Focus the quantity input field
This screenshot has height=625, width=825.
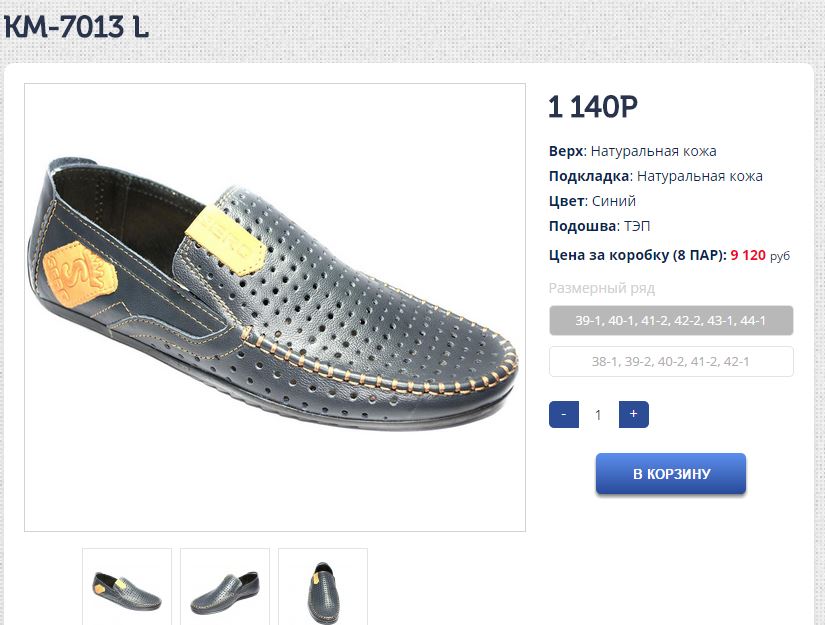click(x=598, y=414)
